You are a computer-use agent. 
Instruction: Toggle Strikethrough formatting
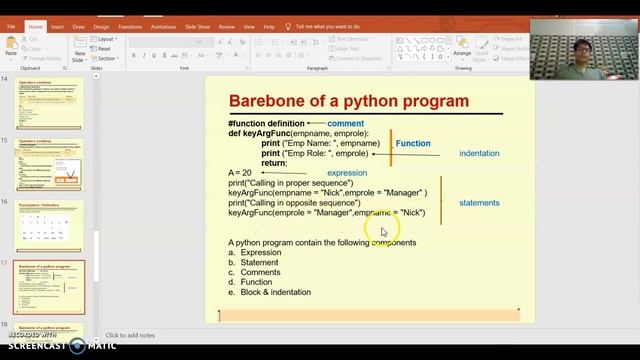pyautogui.click(x=174, y=55)
